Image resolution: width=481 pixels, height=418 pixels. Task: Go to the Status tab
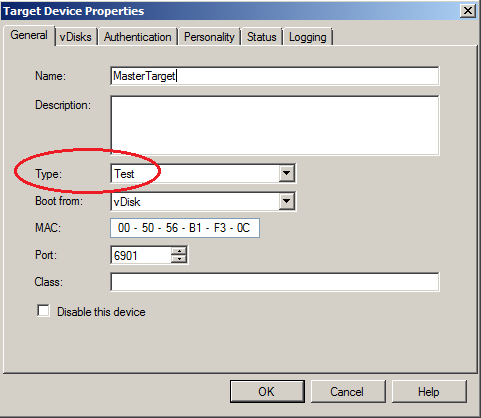click(262, 37)
